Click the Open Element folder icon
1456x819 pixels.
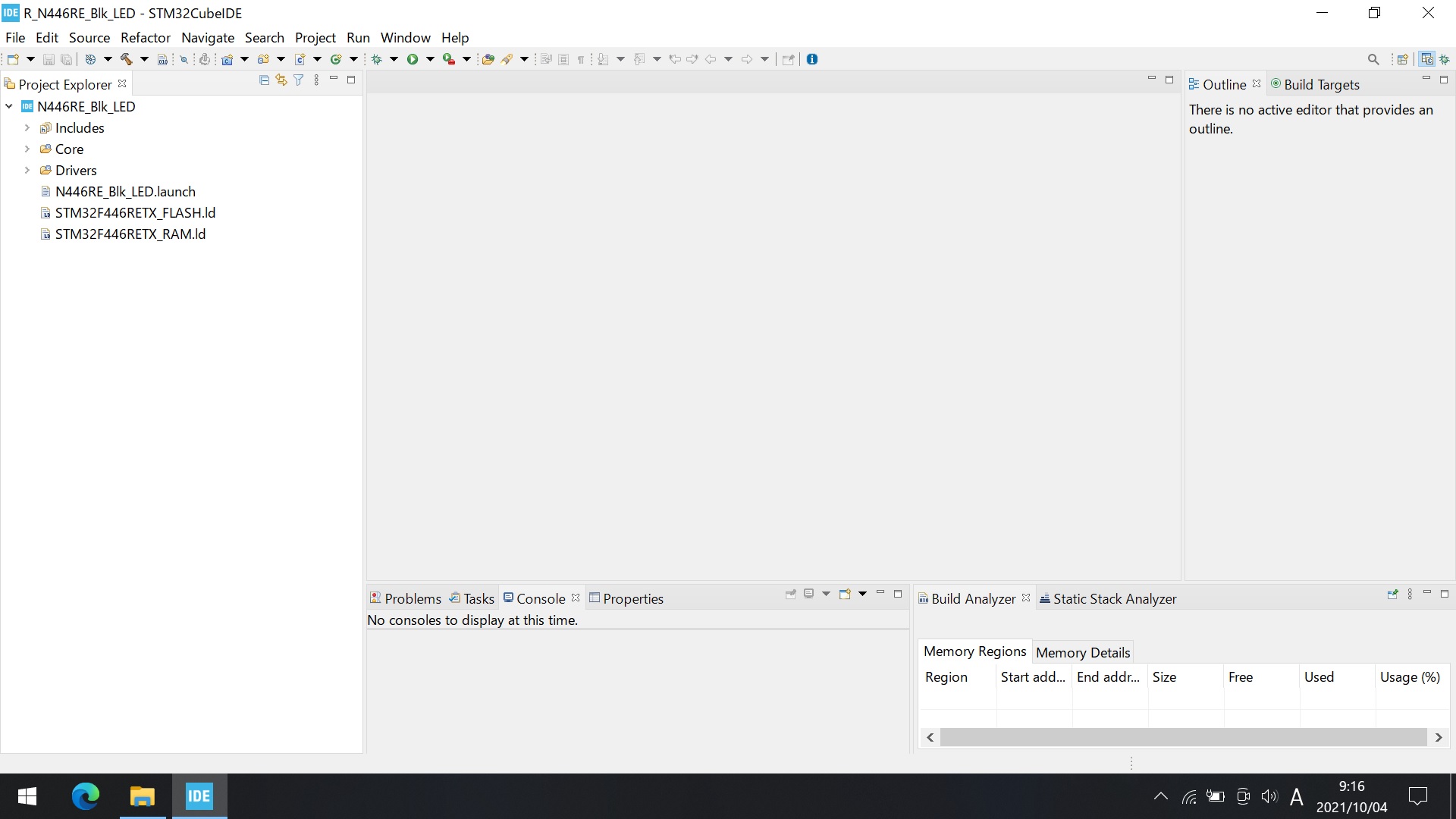click(488, 59)
